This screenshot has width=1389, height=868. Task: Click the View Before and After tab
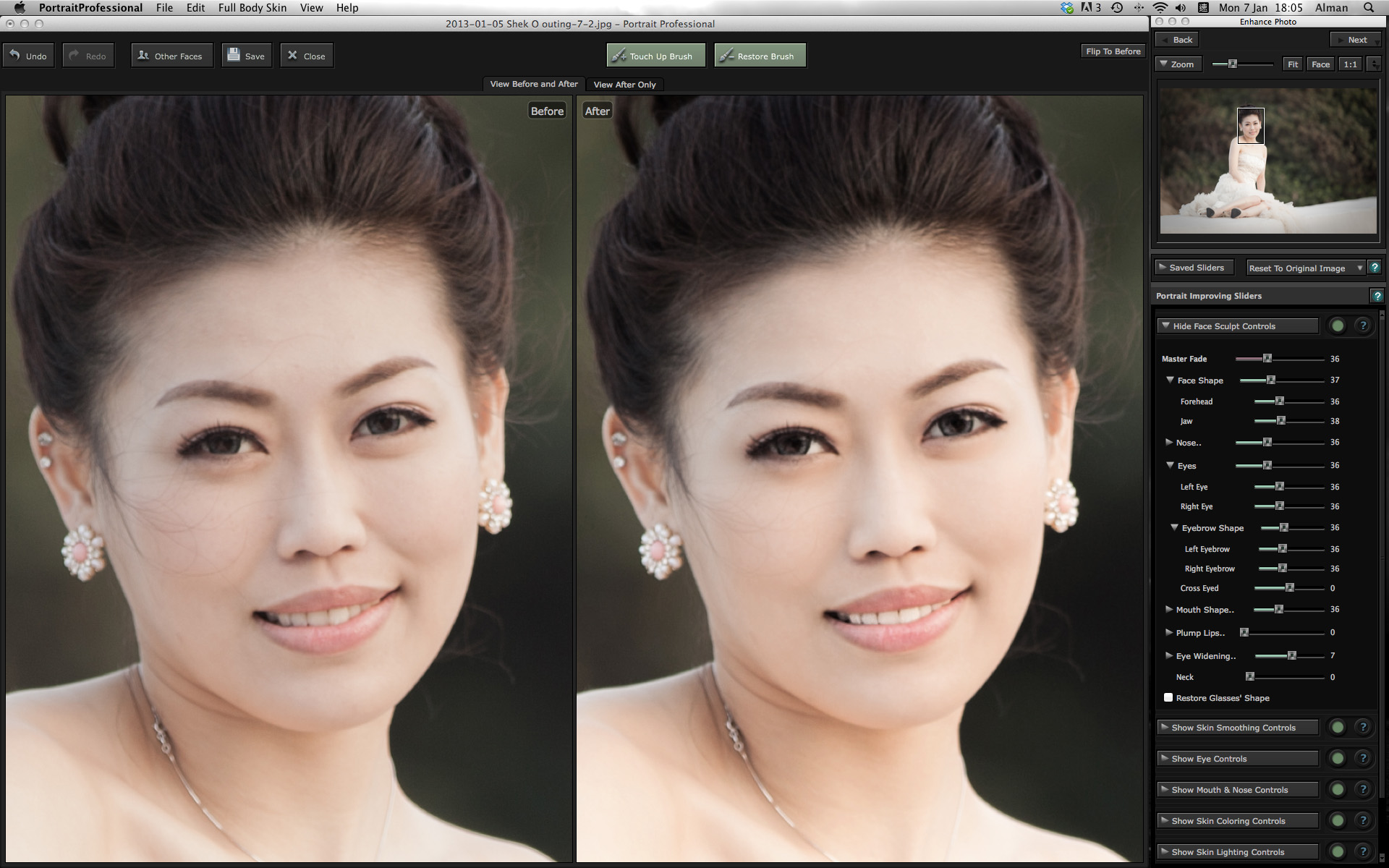point(532,84)
